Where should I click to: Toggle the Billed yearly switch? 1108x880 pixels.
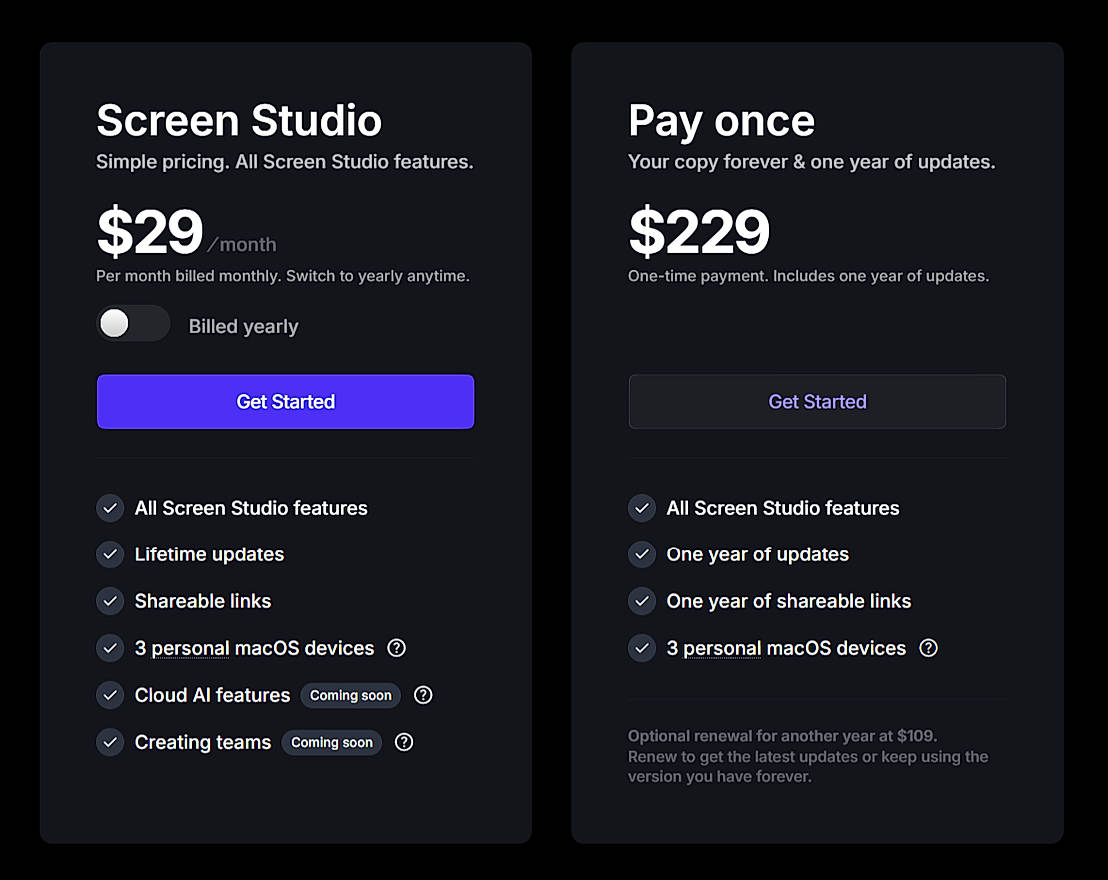[x=133, y=324]
